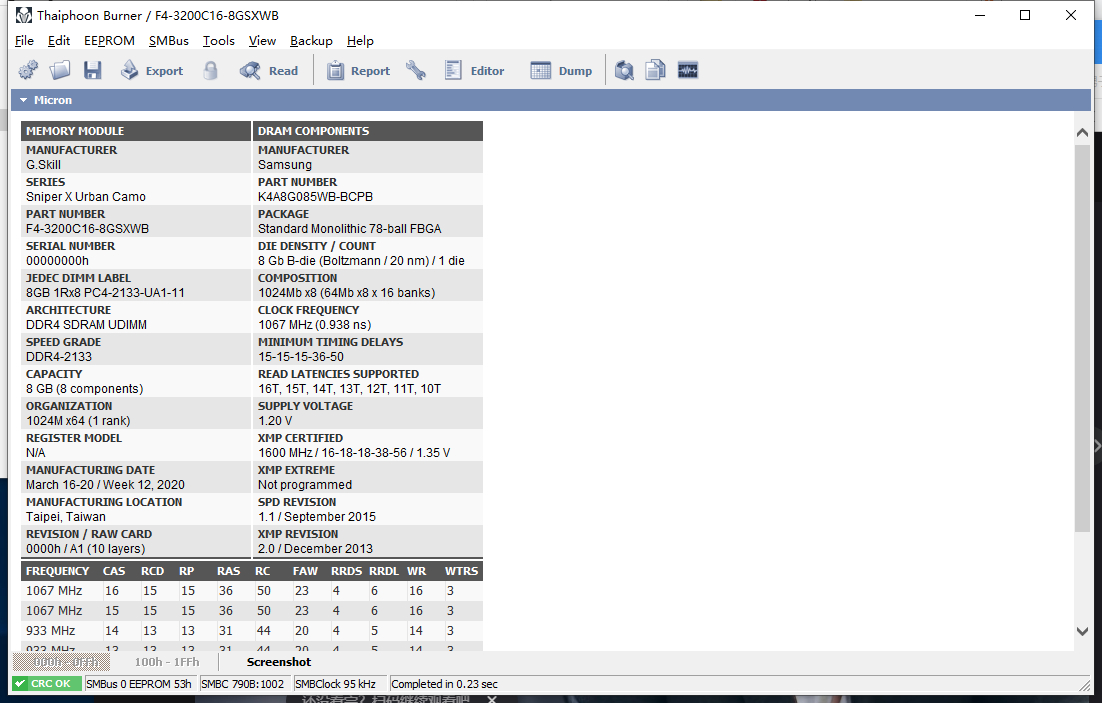Click the Taipei, Taiwan location value
Image resolution: width=1102 pixels, height=703 pixels.
click(x=66, y=517)
